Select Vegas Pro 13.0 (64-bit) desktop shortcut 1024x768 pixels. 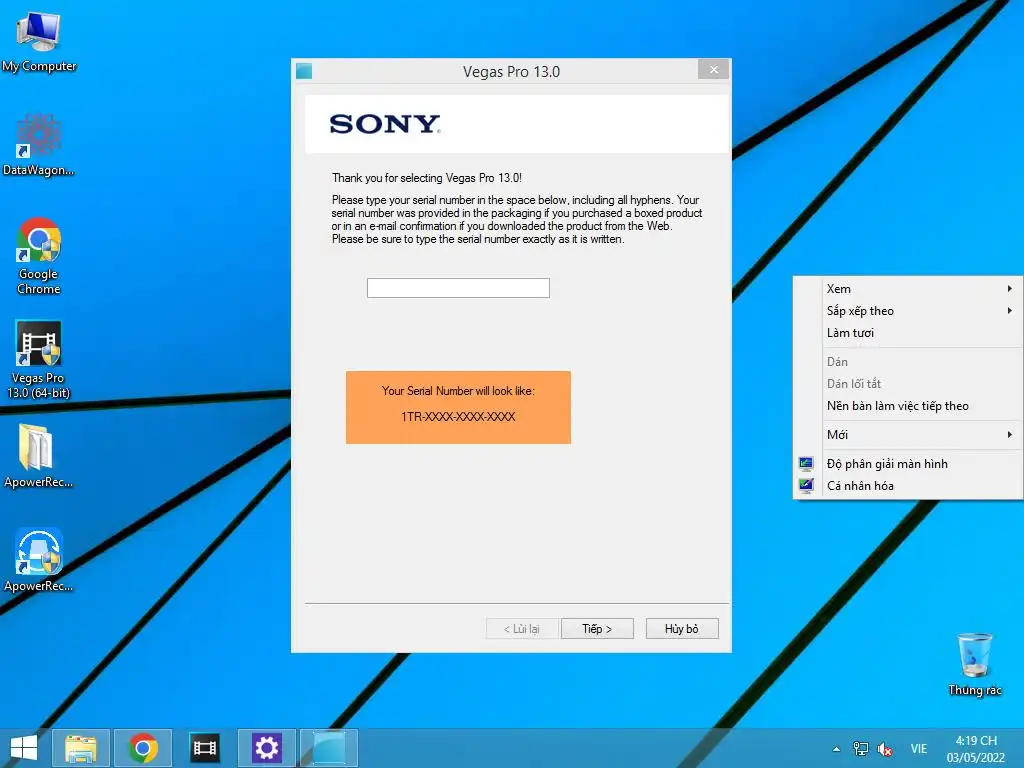click(x=39, y=359)
